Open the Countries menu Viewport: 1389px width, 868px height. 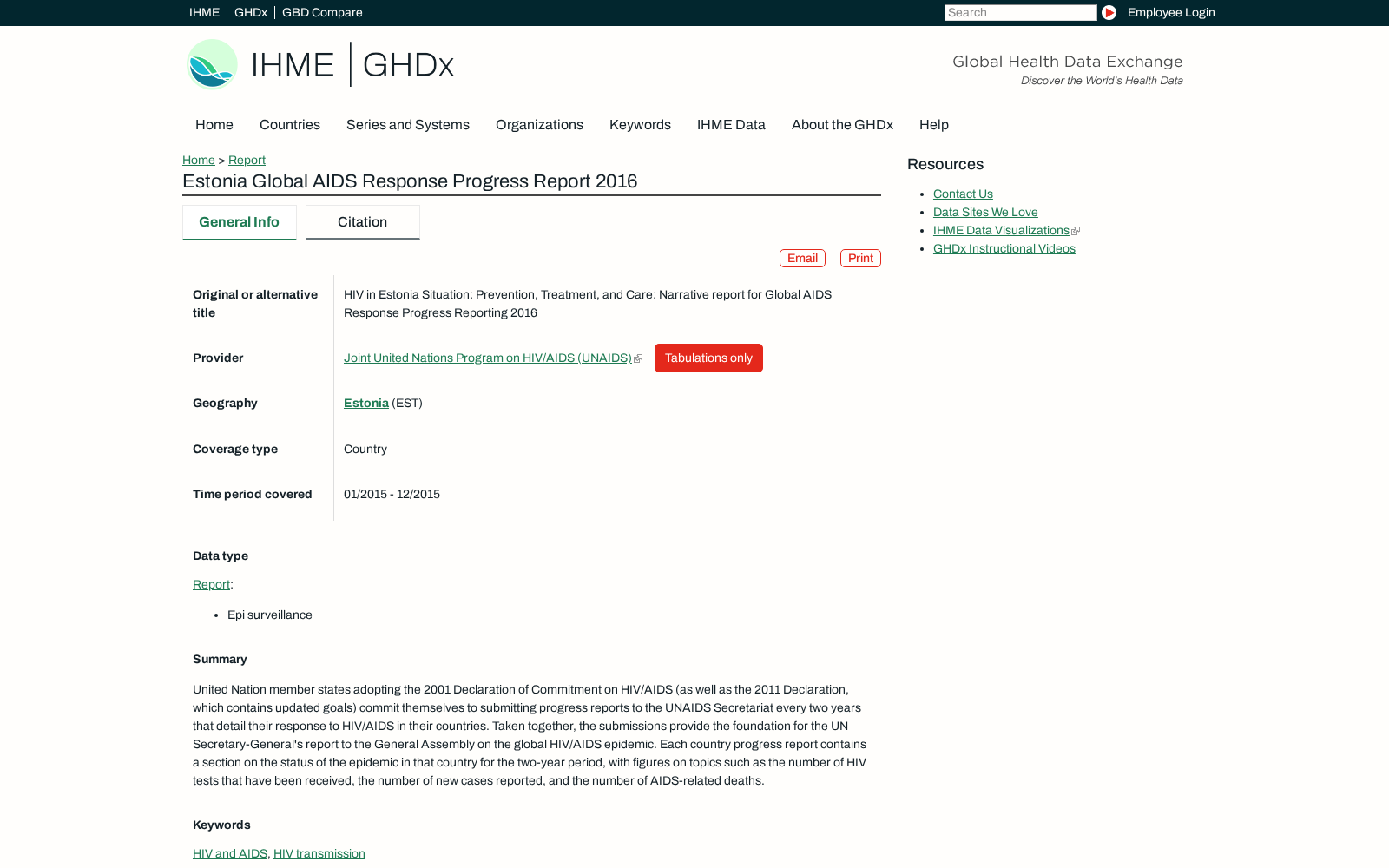[290, 125]
